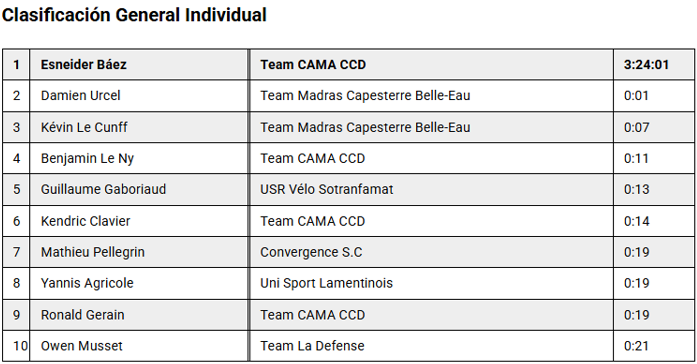Click Benjamin Le Ny's name
697x364 pixels.
click(x=87, y=158)
